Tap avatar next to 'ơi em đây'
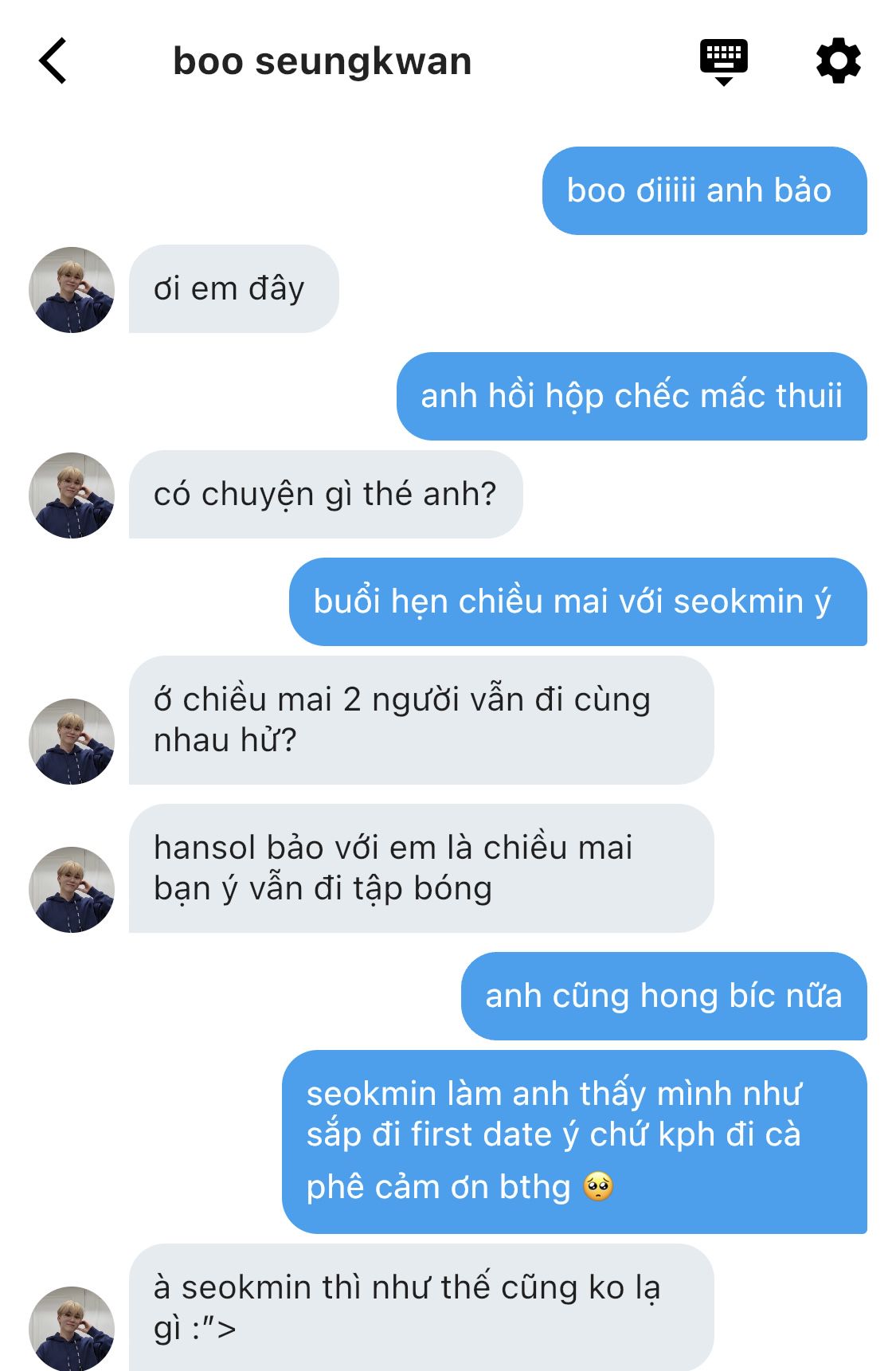The width and height of the screenshot is (896, 1371). pos(72,289)
